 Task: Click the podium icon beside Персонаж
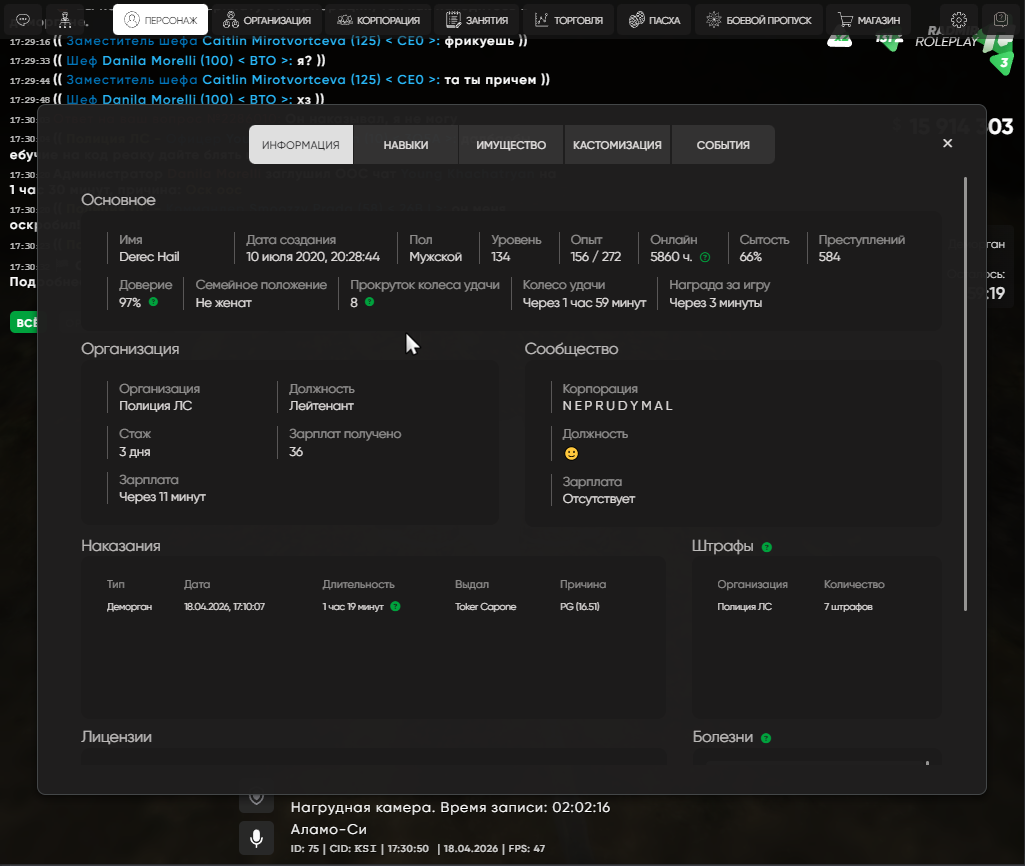(x=65, y=20)
